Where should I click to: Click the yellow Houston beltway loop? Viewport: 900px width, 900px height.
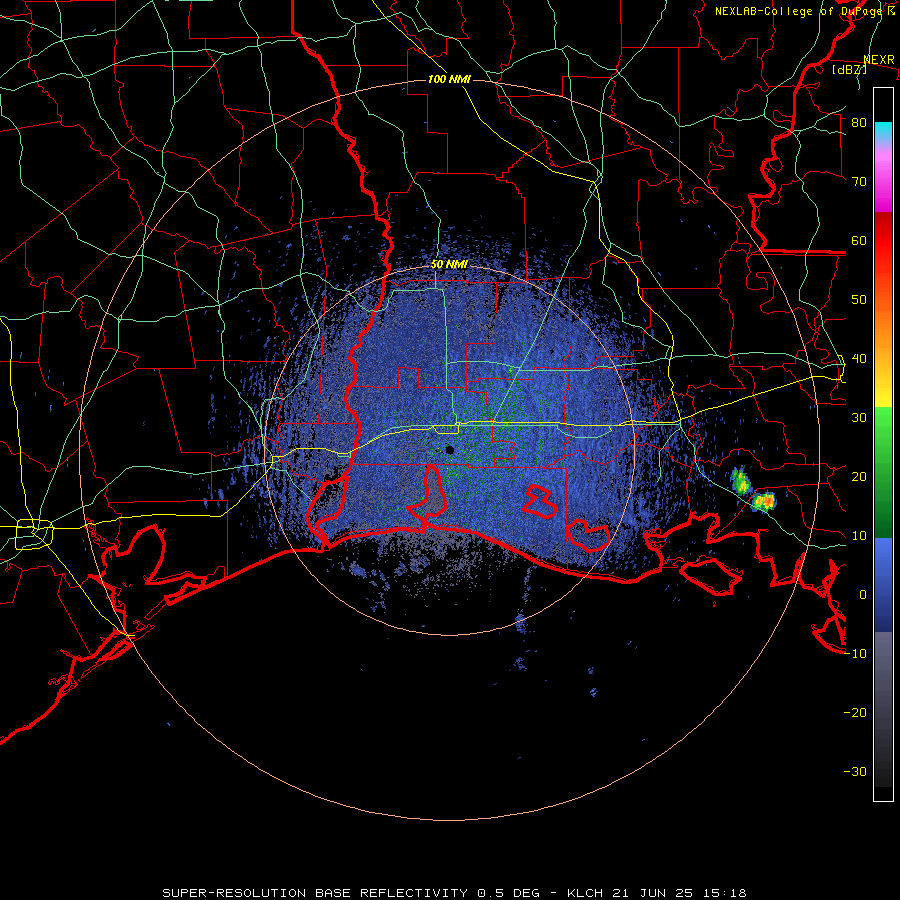click(34, 534)
